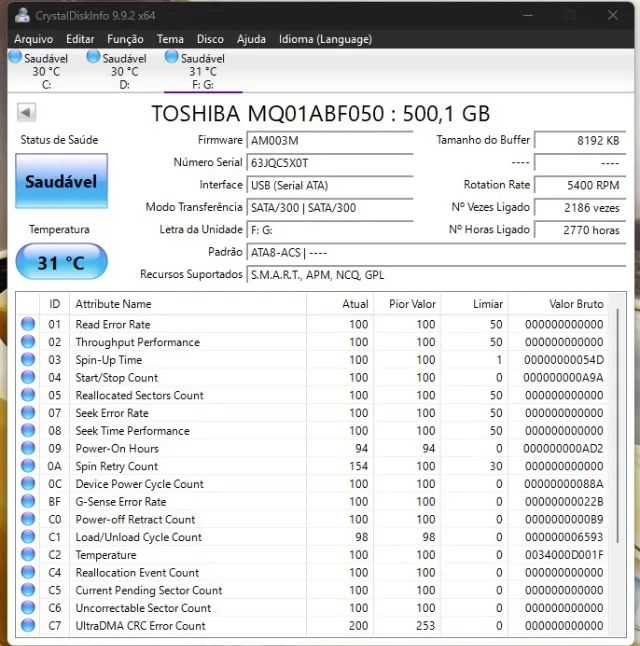Click raw value 00000006593 of Load/Unload Cycle

tap(564, 537)
